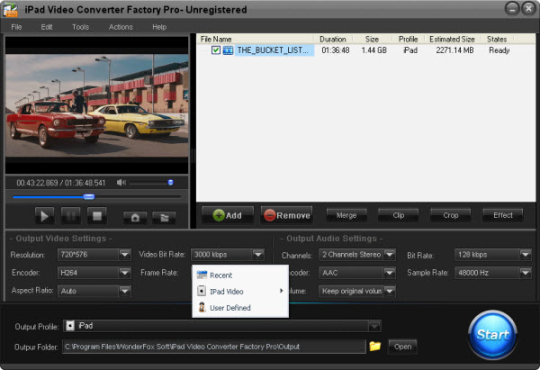Click the Merge button
This screenshot has height=370, width=540.
click(346, 215)
